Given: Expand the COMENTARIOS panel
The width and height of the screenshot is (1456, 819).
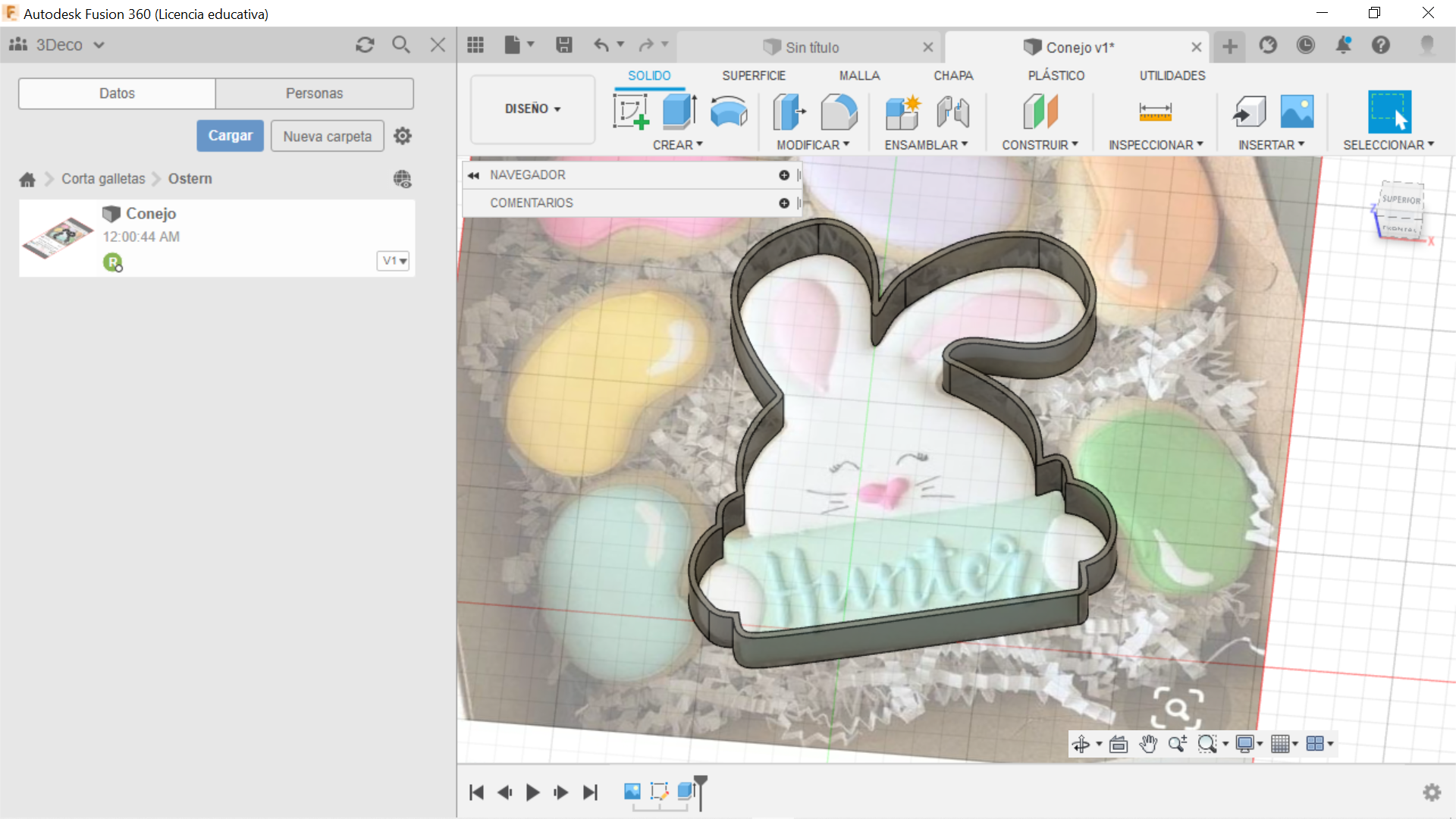Looking at the screenshot, I should 784,203.
